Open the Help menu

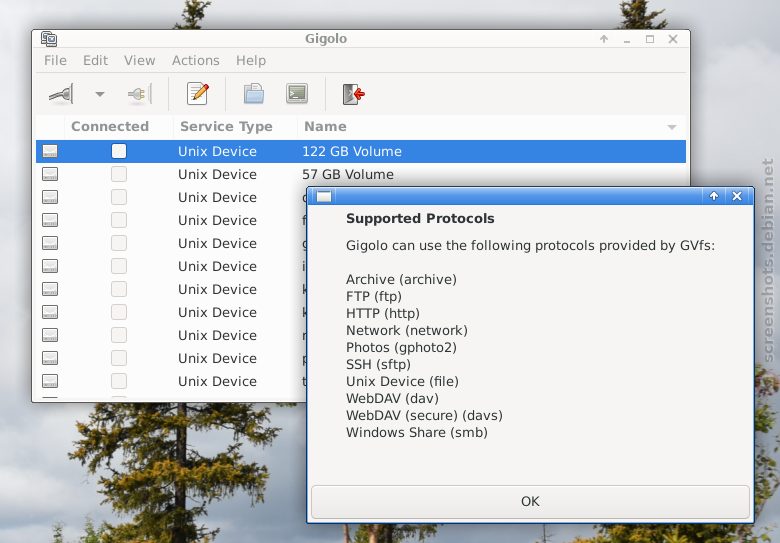(x=251, y=60)
